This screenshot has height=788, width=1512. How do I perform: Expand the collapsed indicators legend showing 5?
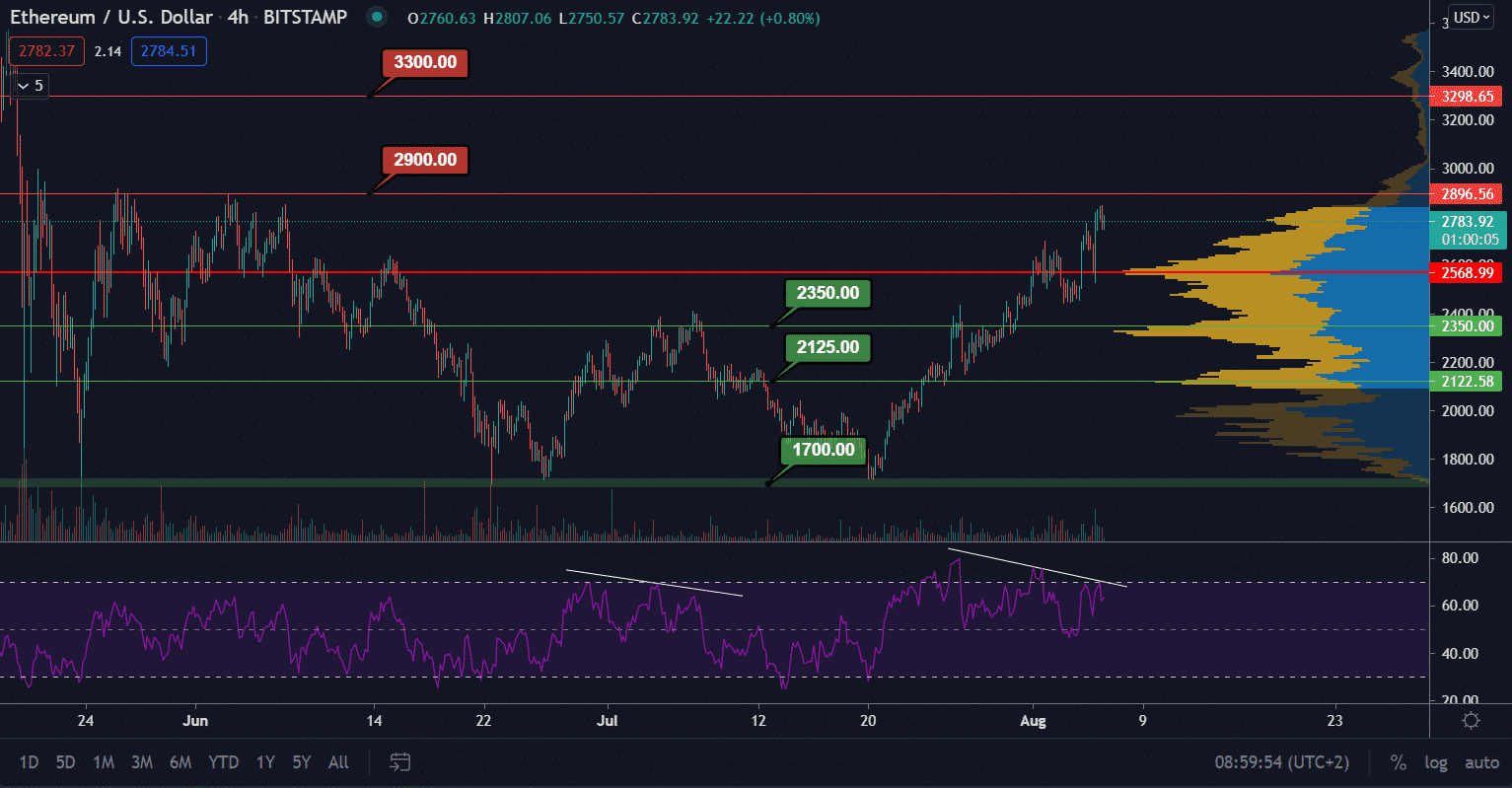tap(30, 86)
